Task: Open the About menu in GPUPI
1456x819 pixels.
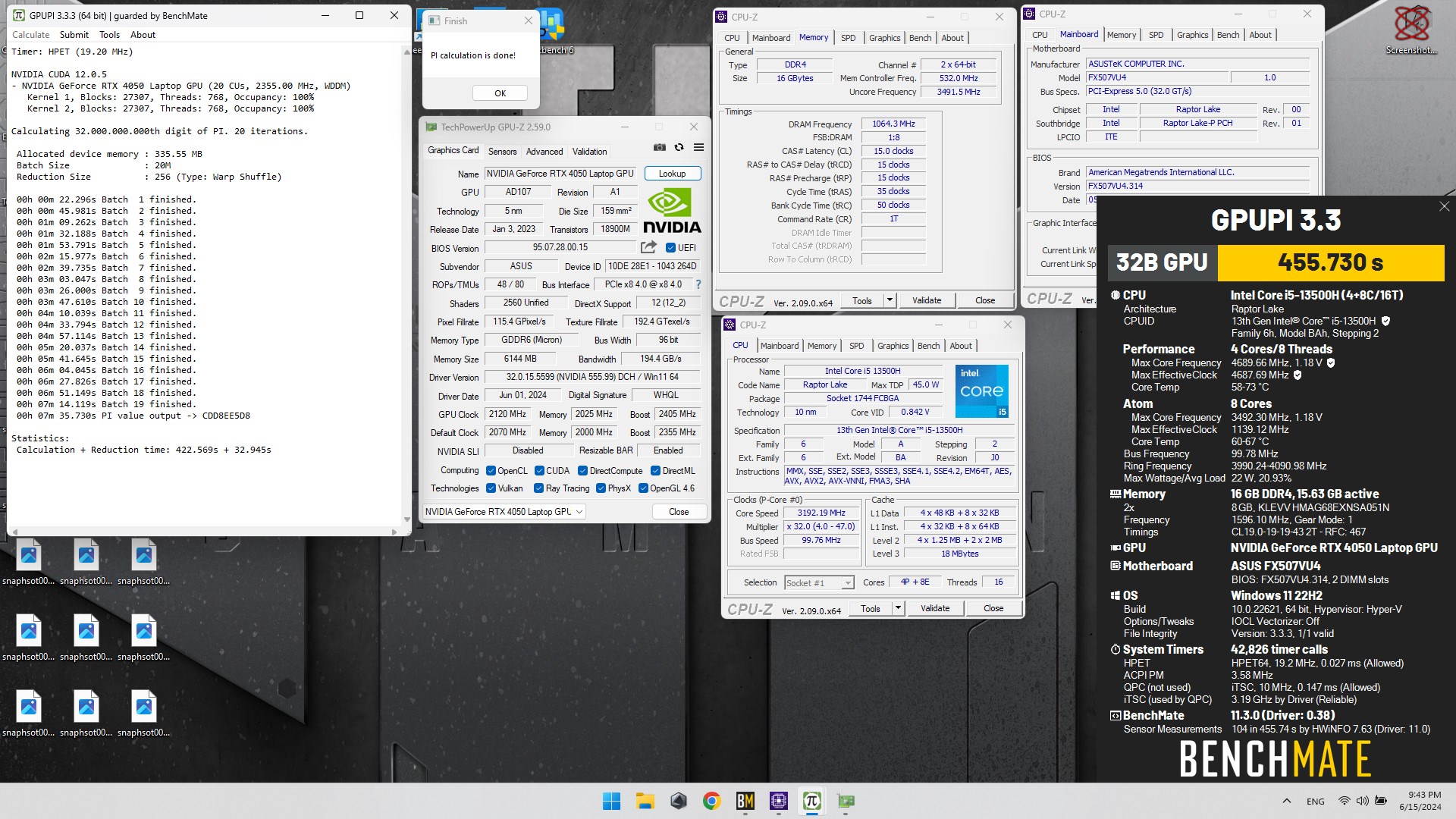Action: tap(143, 35)
